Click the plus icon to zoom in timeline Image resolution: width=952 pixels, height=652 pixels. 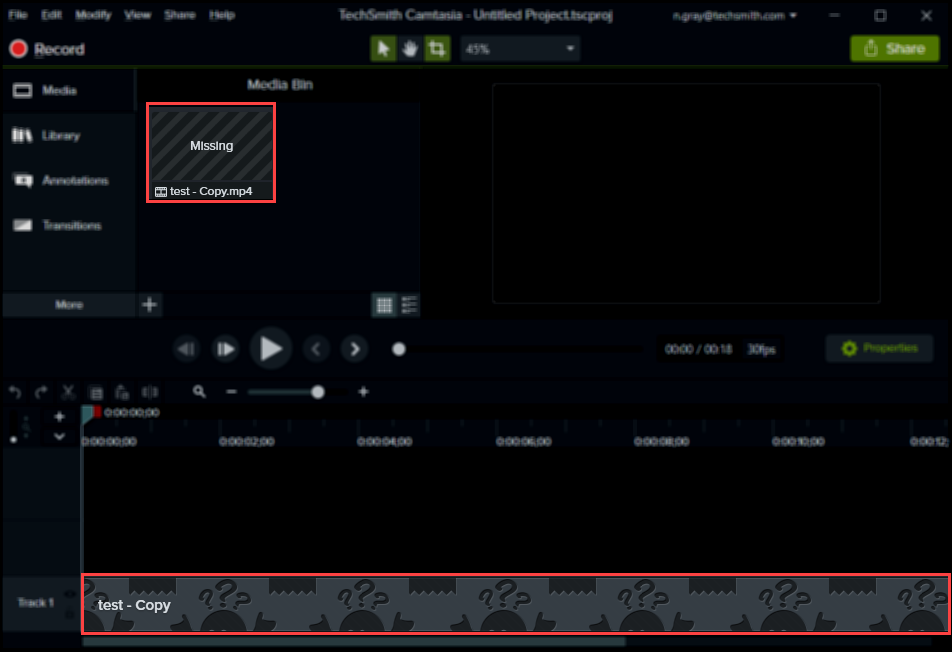click(363, 392)
